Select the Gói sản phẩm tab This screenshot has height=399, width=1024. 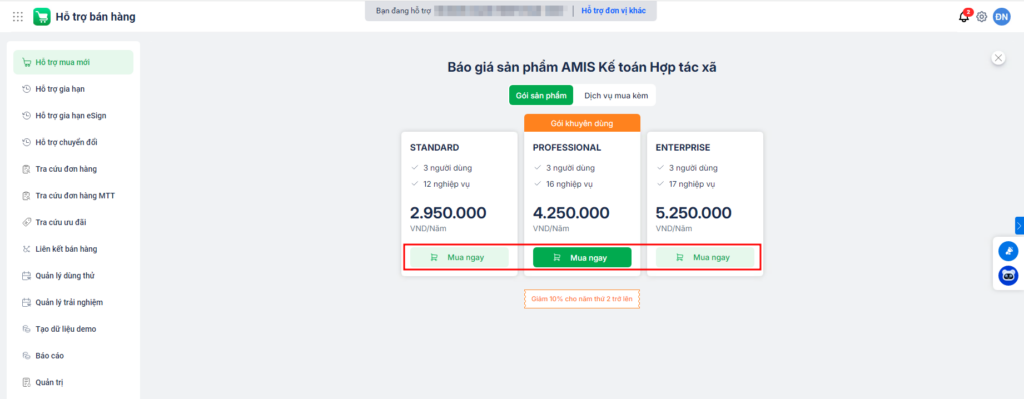tap(541, 95)
